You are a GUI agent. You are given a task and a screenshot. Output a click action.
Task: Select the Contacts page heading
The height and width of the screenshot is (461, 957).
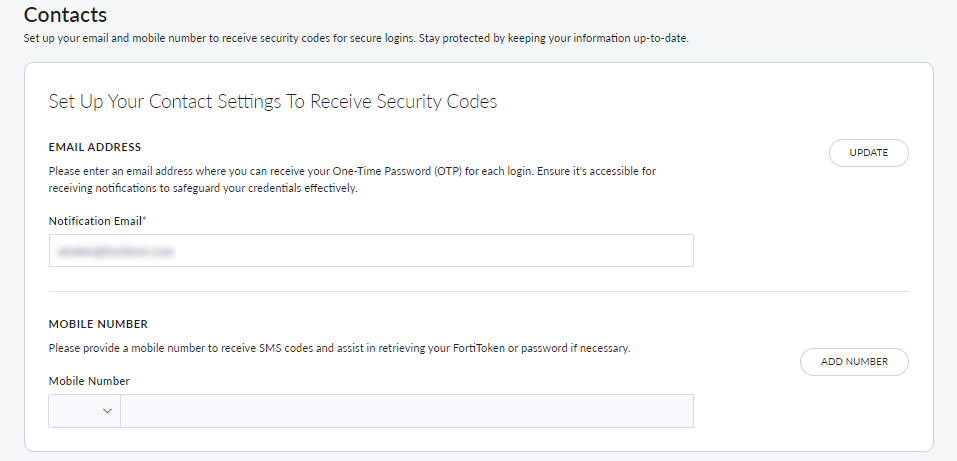click(65, 15)
